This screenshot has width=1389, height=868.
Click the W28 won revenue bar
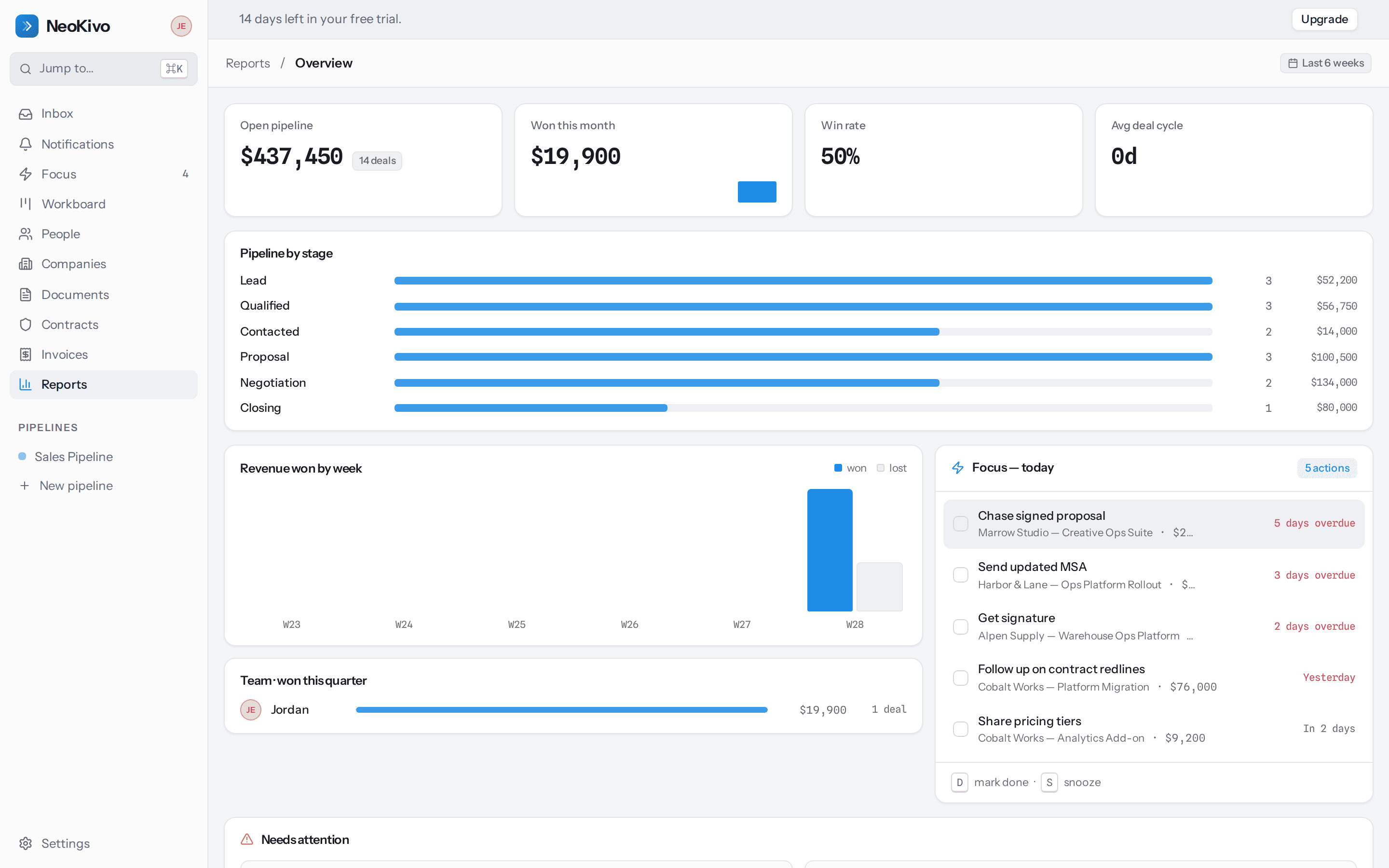830,550
